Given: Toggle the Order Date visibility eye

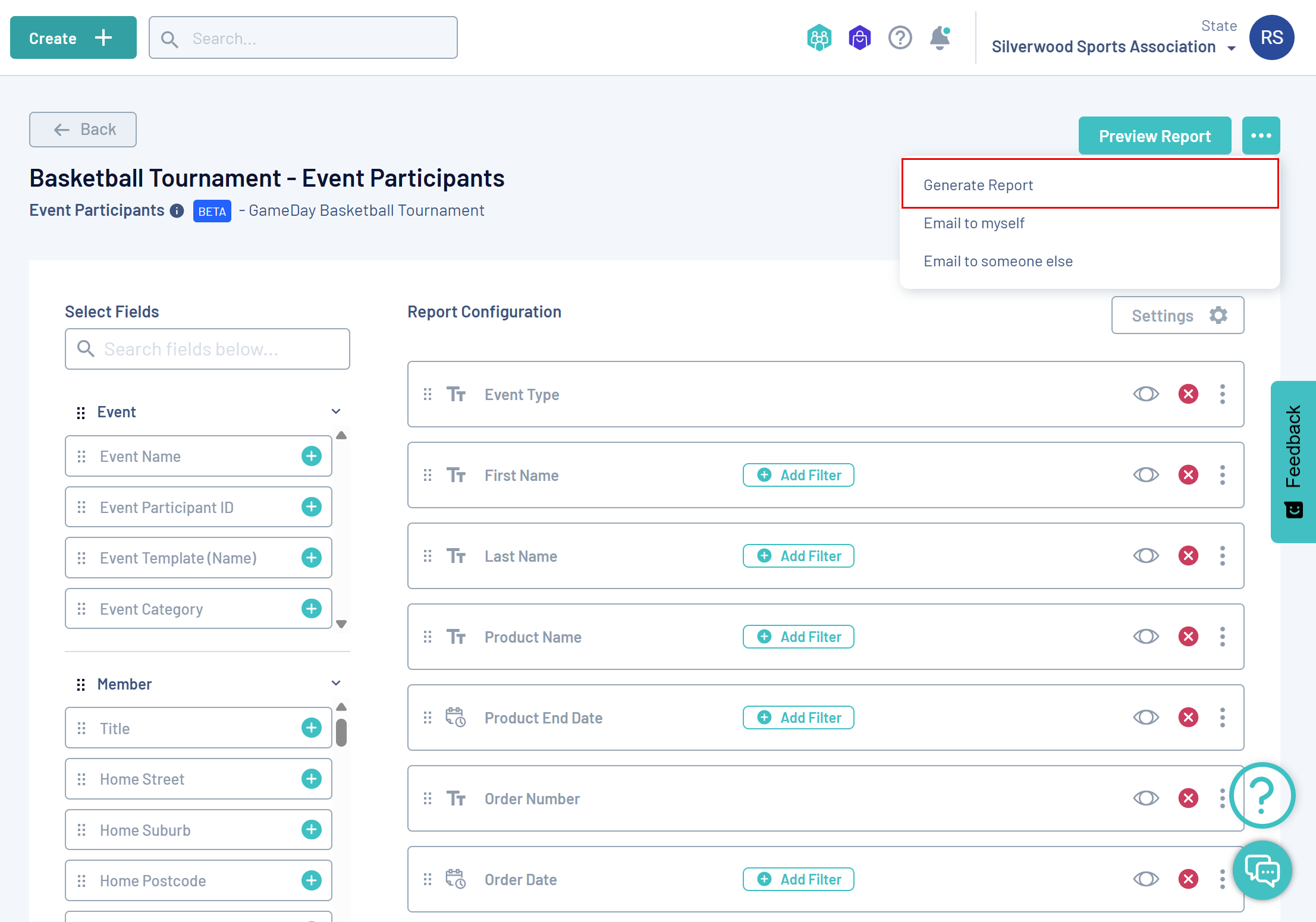Looking at the screenshot, I should click(1145, 879).
